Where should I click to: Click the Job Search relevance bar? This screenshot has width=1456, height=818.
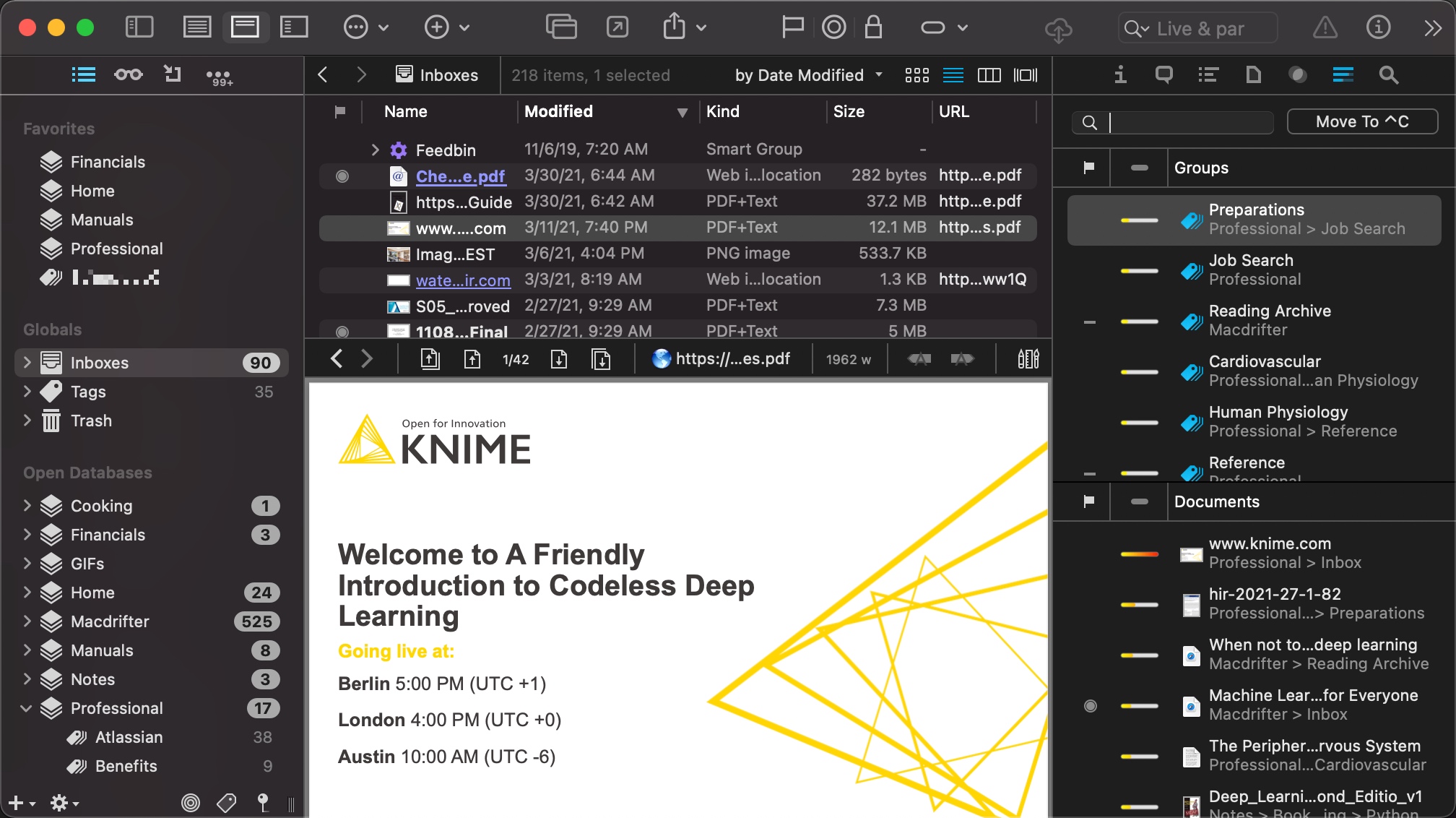point(1139,271)
